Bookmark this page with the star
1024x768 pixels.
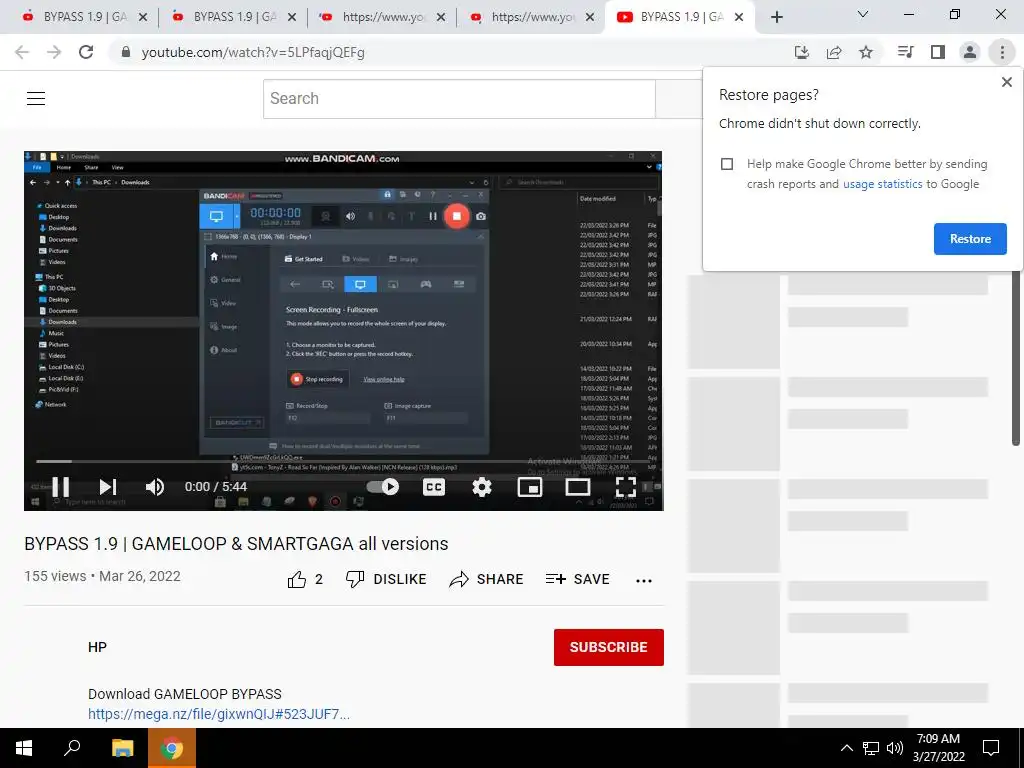866,52
